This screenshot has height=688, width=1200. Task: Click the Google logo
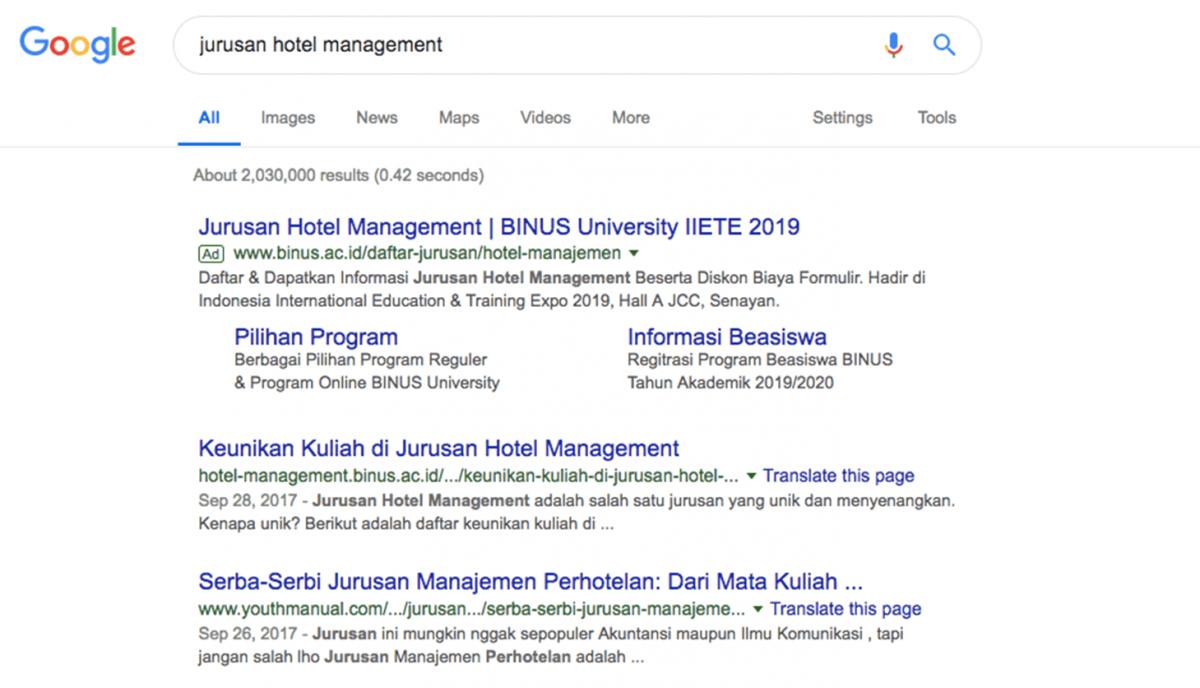click(78, 44)
